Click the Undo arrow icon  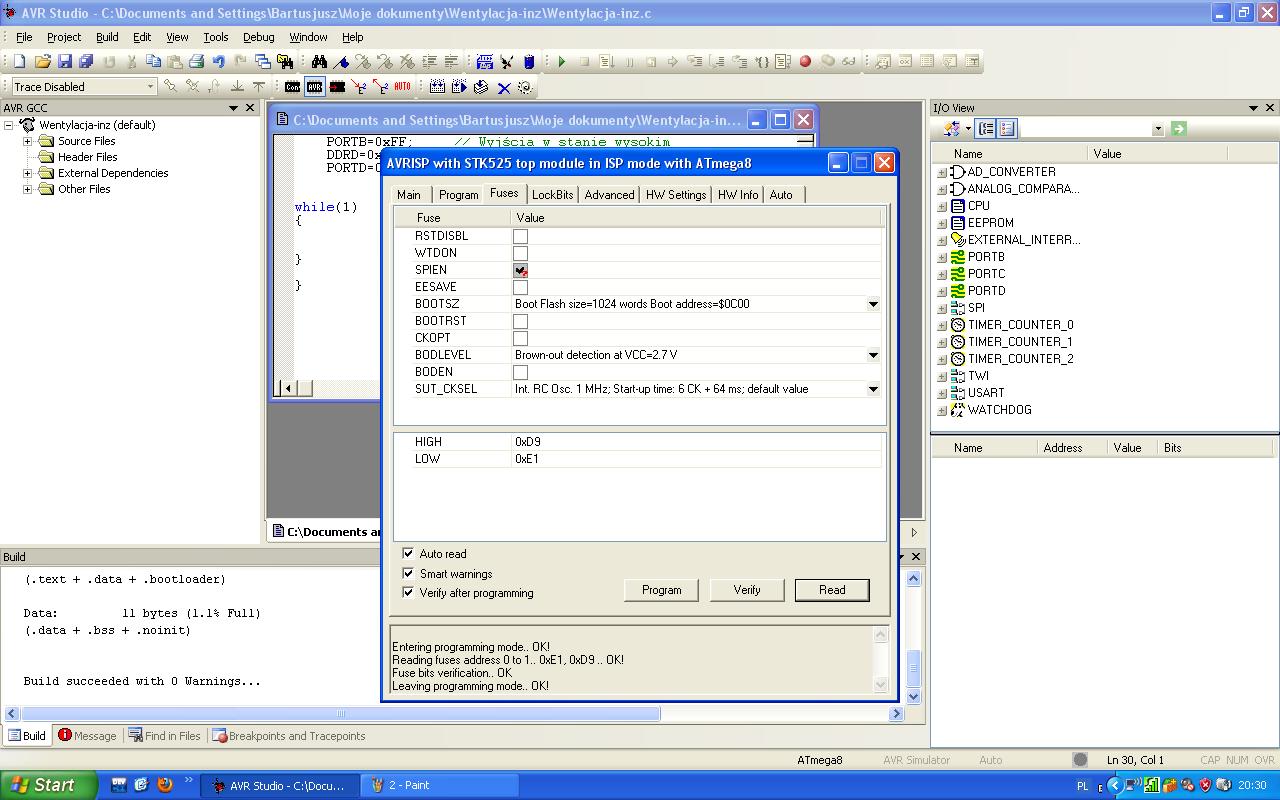pyautogui.click(x=219, y=61)
